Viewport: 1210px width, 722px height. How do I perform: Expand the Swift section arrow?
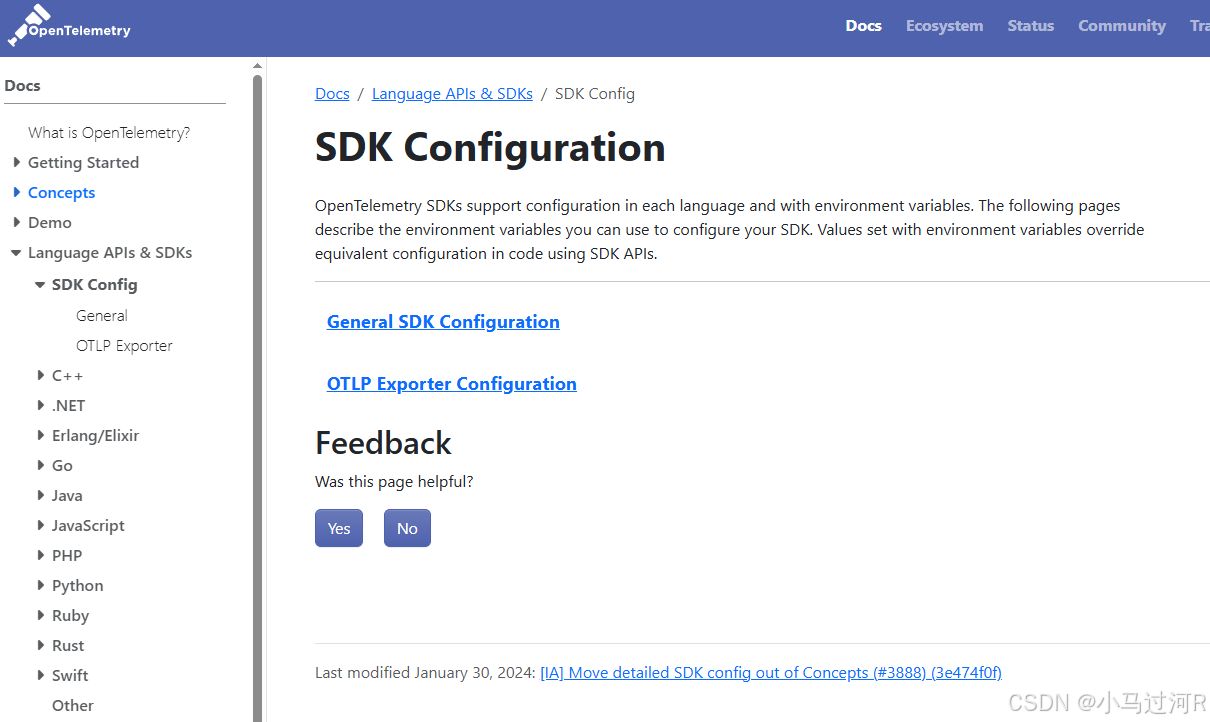click(41, 675)
